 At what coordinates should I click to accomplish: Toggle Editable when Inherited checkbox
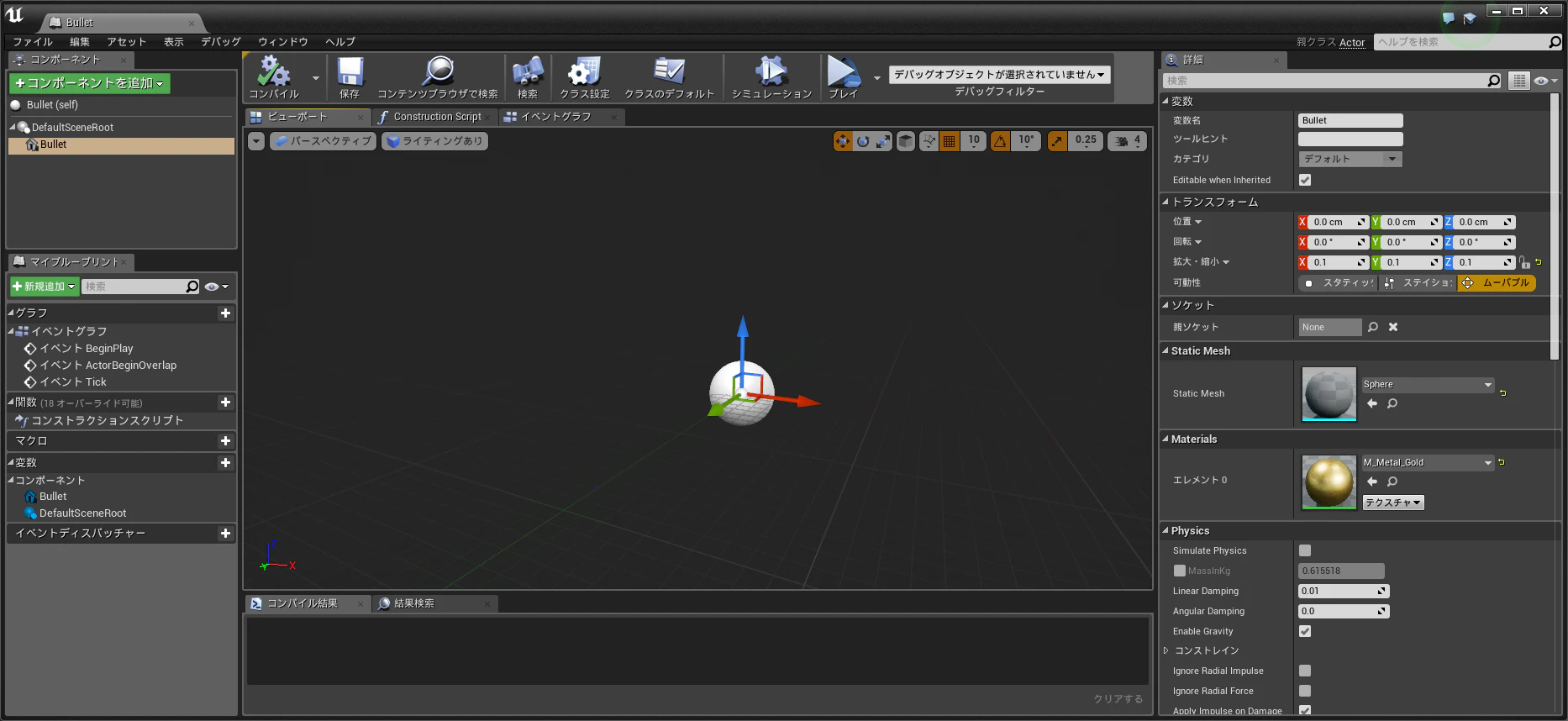point(1305,180)
